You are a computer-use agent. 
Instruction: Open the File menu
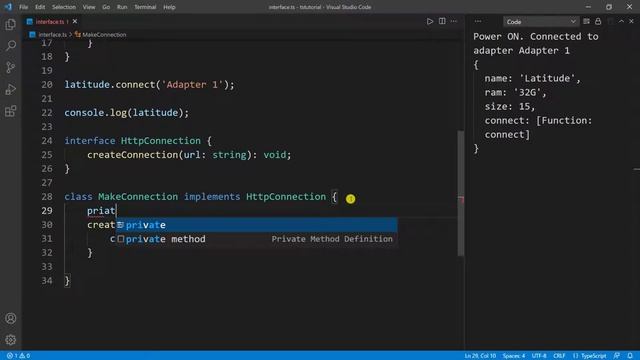[24, 7]
